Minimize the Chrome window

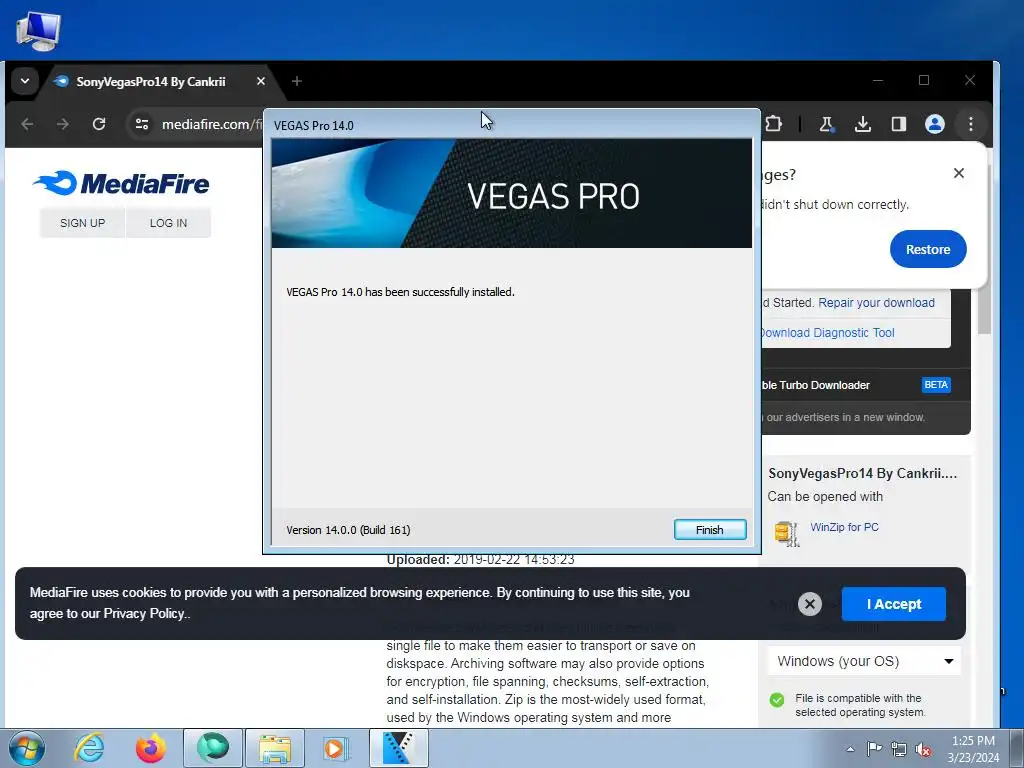point(878,80)
